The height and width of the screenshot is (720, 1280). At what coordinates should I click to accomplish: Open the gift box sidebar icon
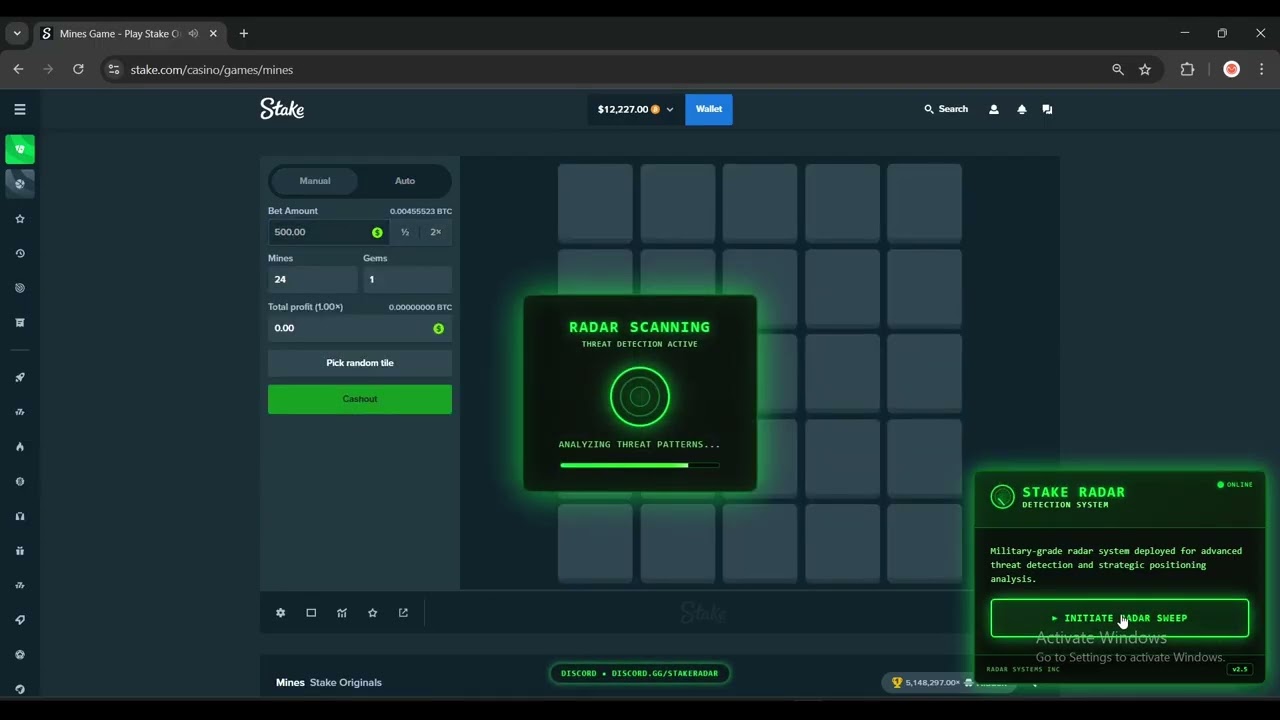(20, 551)
